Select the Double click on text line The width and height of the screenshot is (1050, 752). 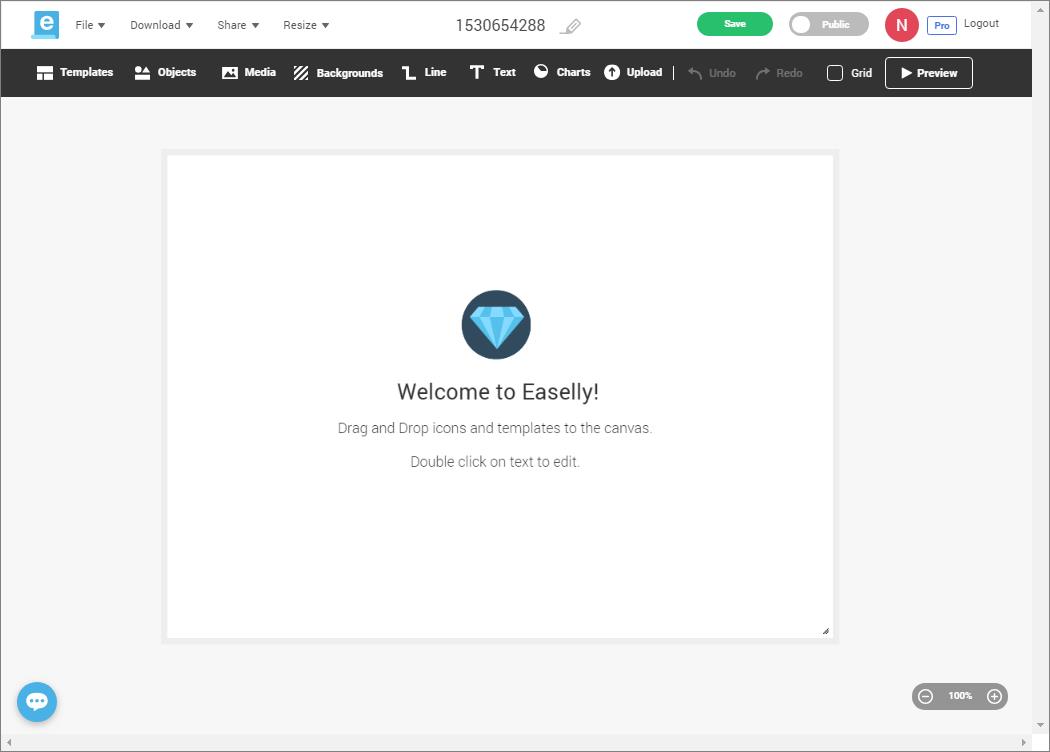[495, 461]
